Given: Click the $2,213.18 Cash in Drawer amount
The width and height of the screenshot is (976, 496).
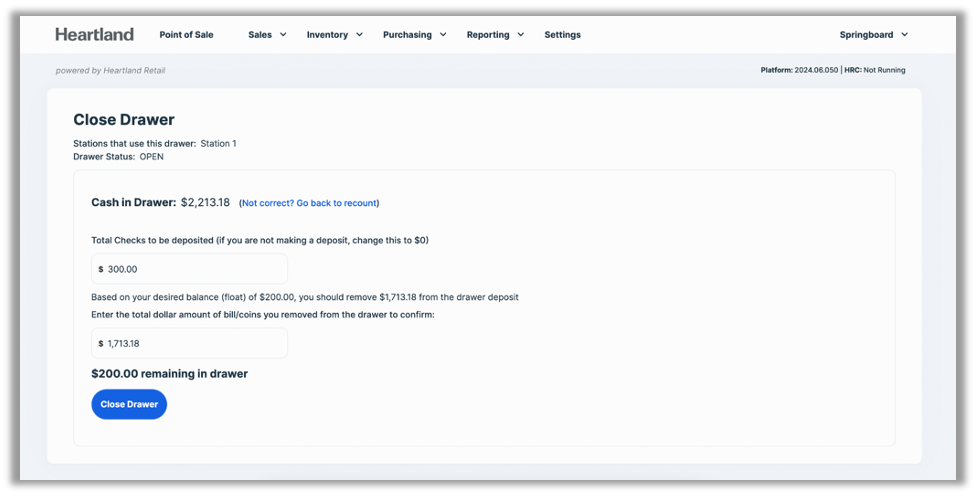Looking at the screenshot, I should coord(205,202).
